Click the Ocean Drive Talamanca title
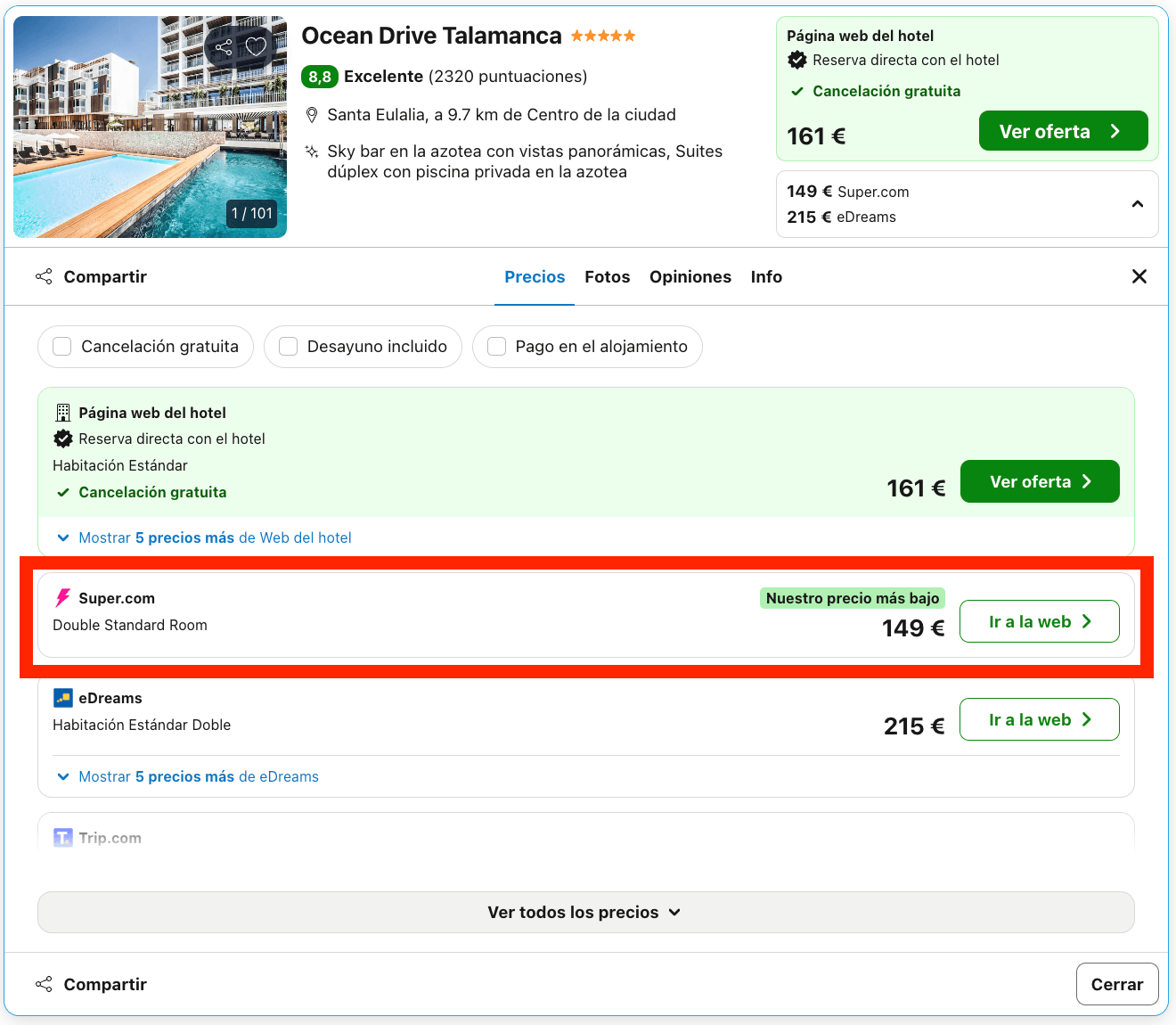1176x1025 pixels. click(431, 36)
